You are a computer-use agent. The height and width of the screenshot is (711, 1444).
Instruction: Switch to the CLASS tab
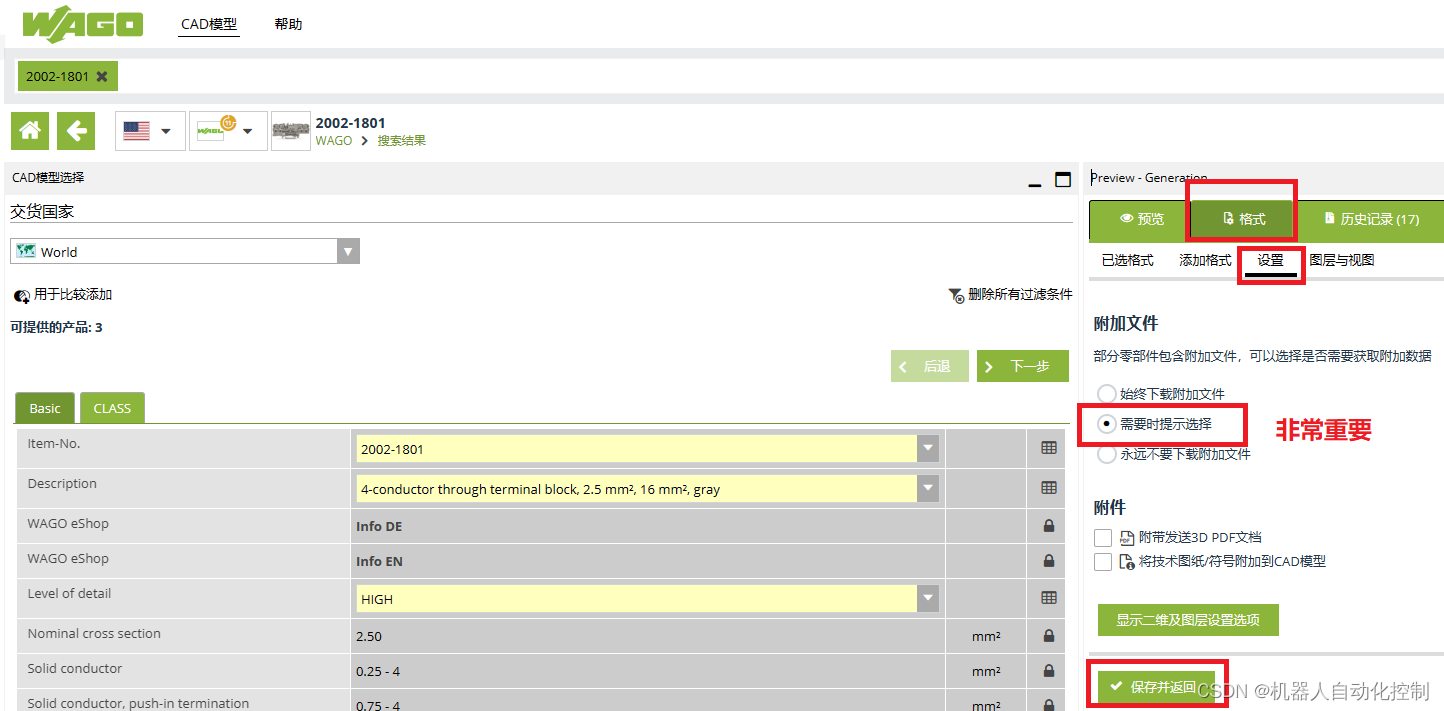tap(112, 408)
